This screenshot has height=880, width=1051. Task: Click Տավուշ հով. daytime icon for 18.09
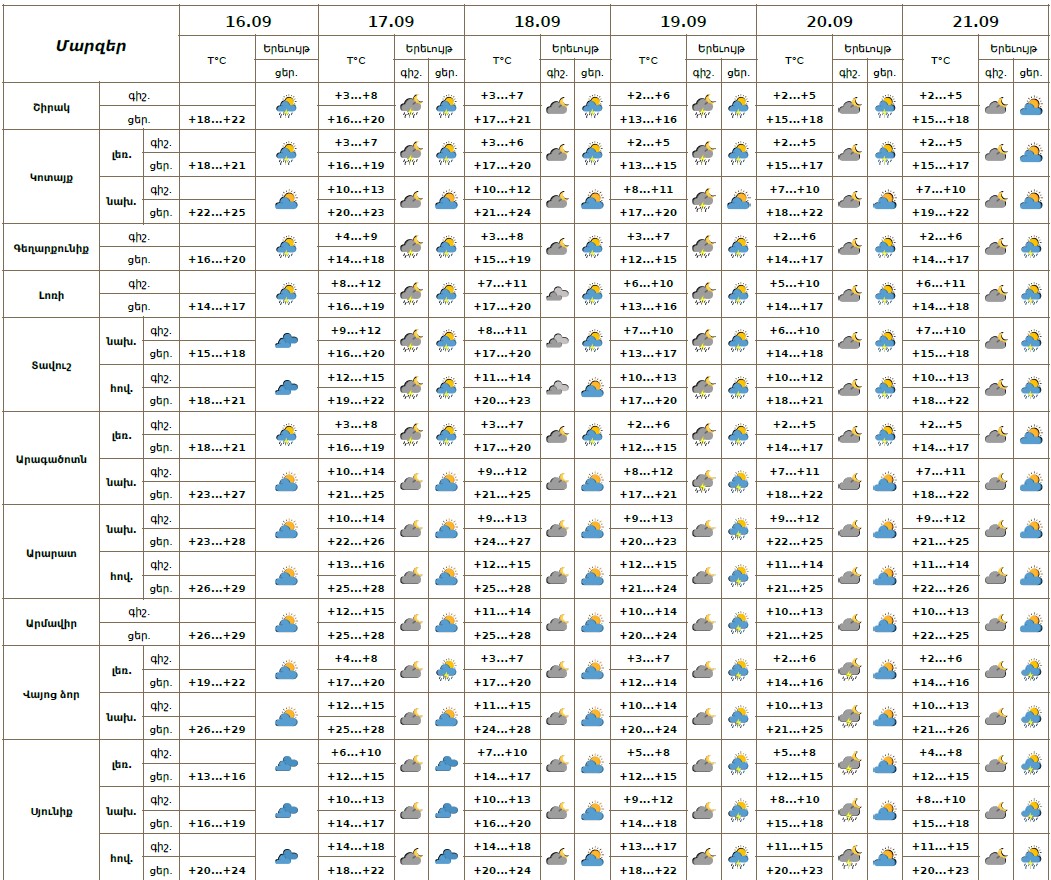[x=592, y=388]
